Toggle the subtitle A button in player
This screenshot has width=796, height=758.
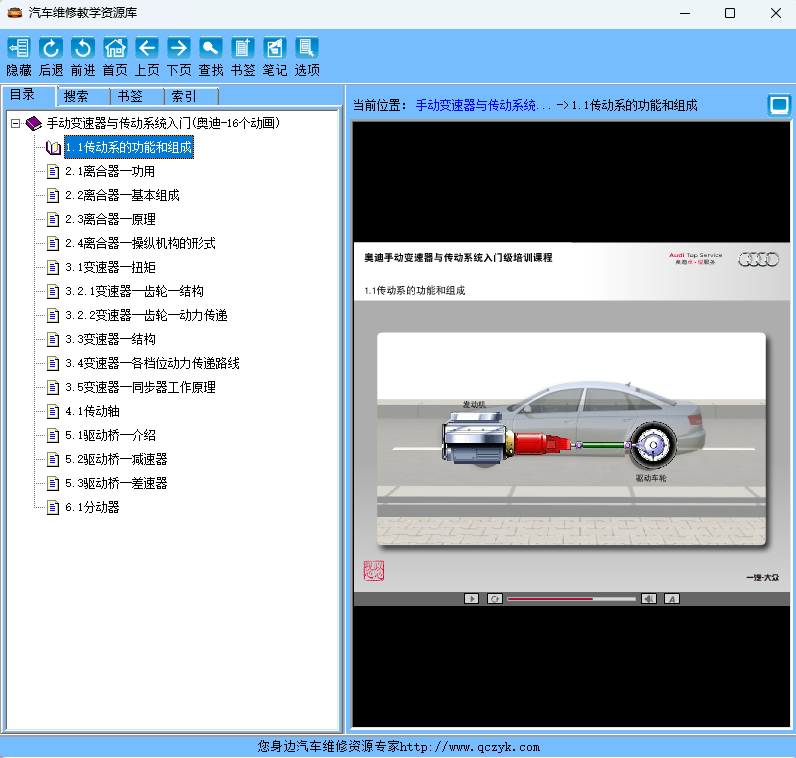pos(672,599)
